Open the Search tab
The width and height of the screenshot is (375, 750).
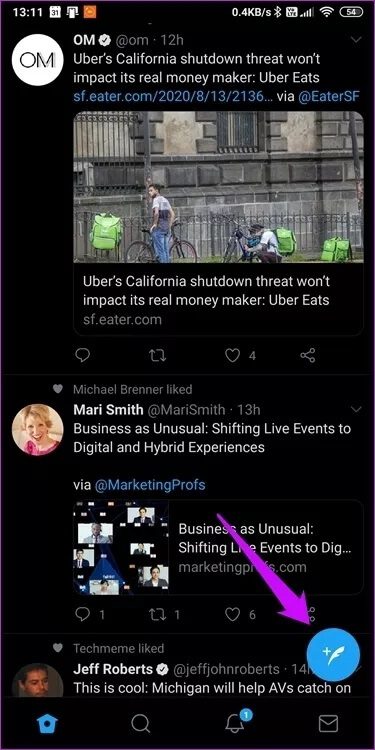coord(141,723)
